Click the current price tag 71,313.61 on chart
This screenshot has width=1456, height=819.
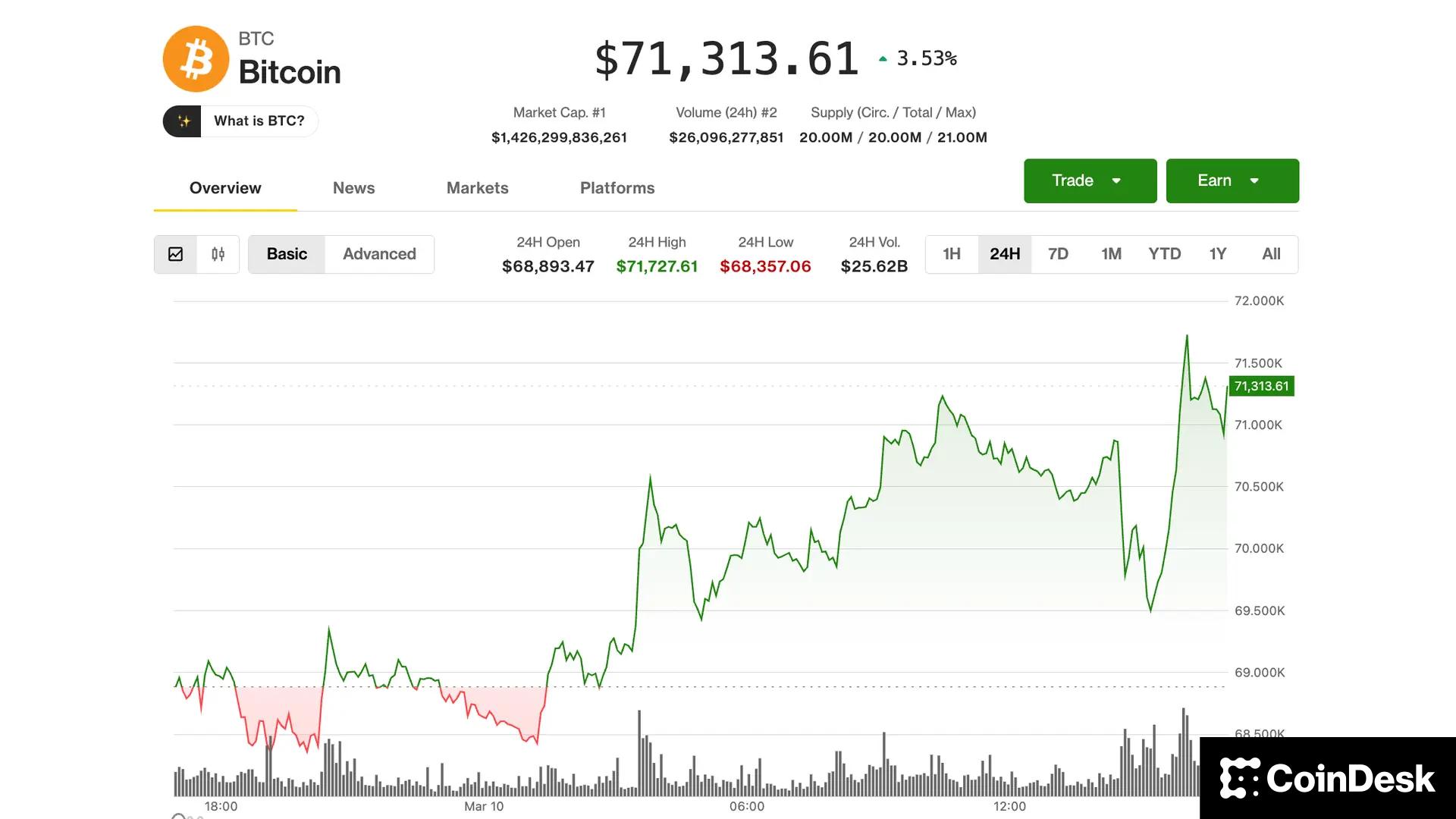coord(1261,386)
